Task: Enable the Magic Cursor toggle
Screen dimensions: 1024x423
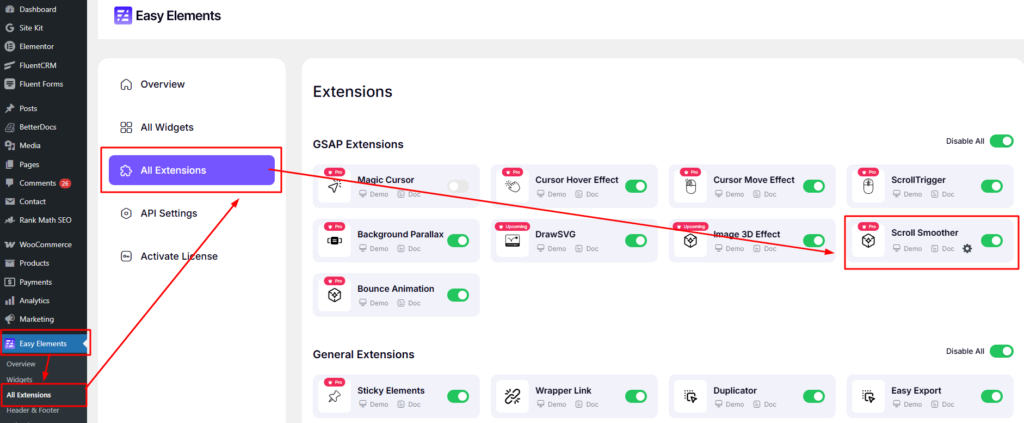Action: point(458,186)
